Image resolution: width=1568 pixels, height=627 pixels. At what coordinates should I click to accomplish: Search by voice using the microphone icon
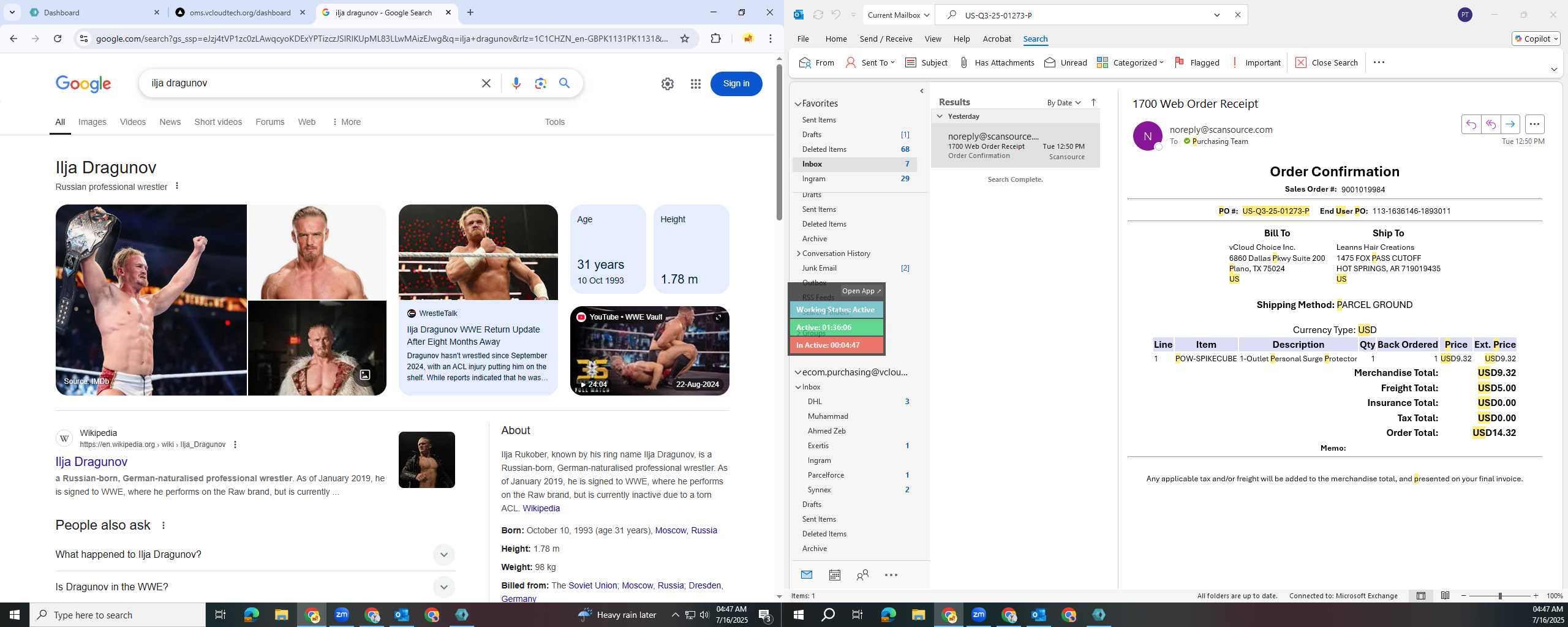pyautogui.click(x=516, y=83)
